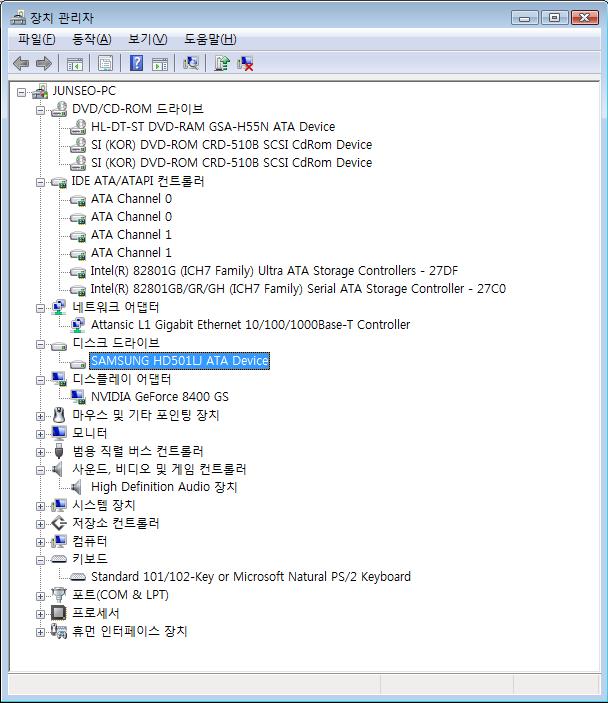Screen dimensions: 608x703
Task: Expand the 휴먼 인터페이스 장치 category
Action: pos(40,632)
